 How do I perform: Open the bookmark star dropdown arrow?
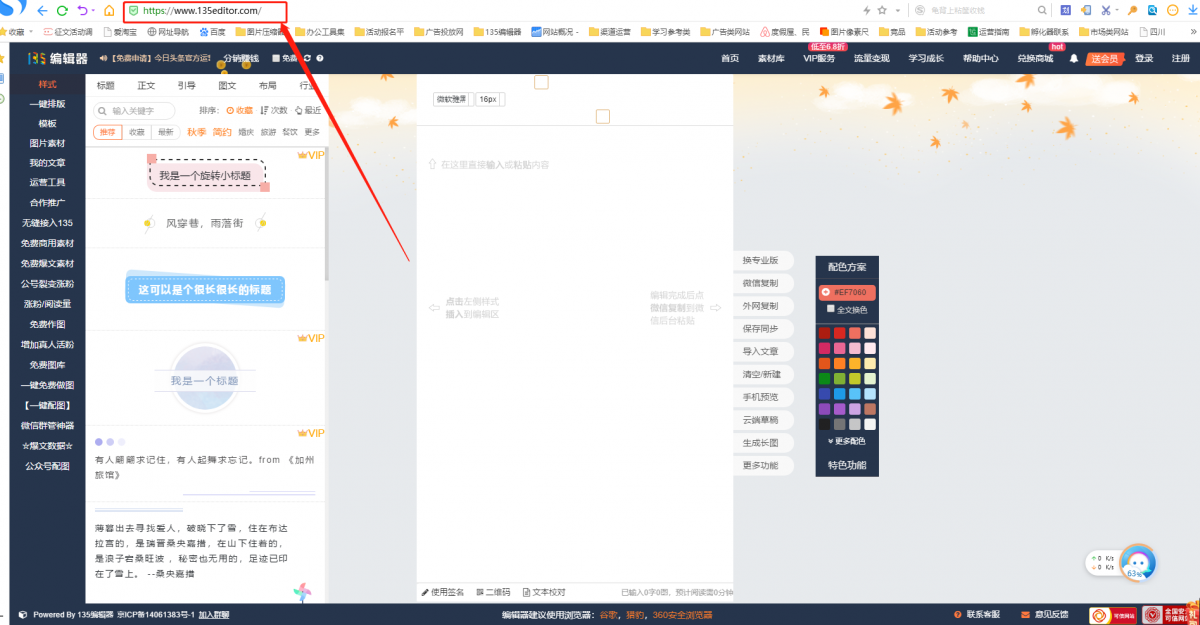pyautogui.click(x=897, y=10)
